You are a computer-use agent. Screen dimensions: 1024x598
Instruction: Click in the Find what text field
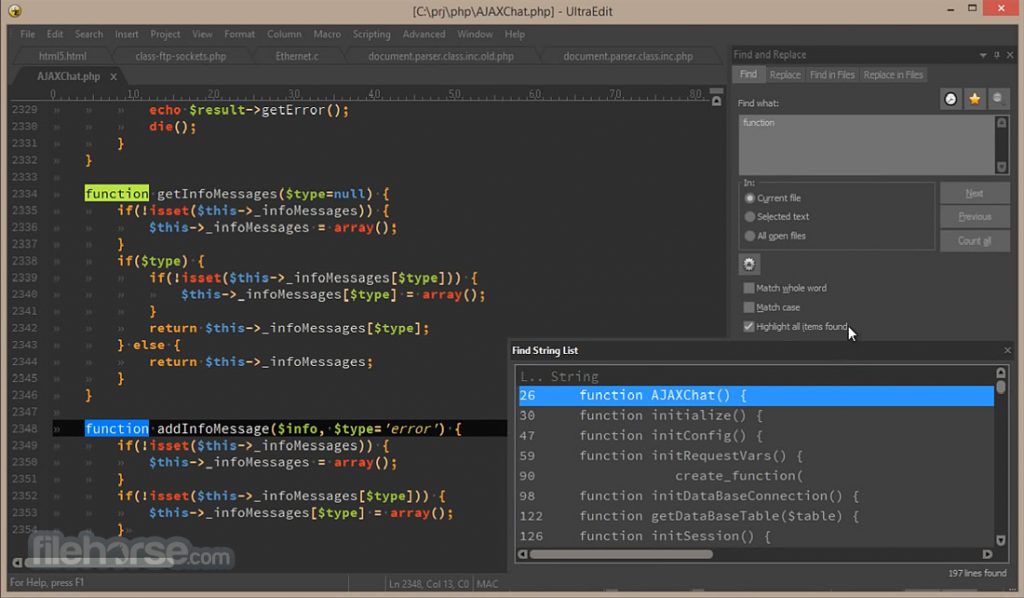click(867, 145)
